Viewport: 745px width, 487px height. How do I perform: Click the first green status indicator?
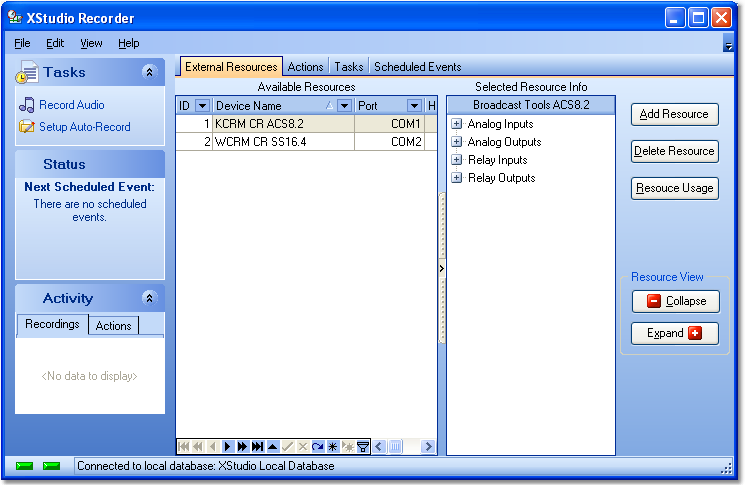[x=24, y=466]
